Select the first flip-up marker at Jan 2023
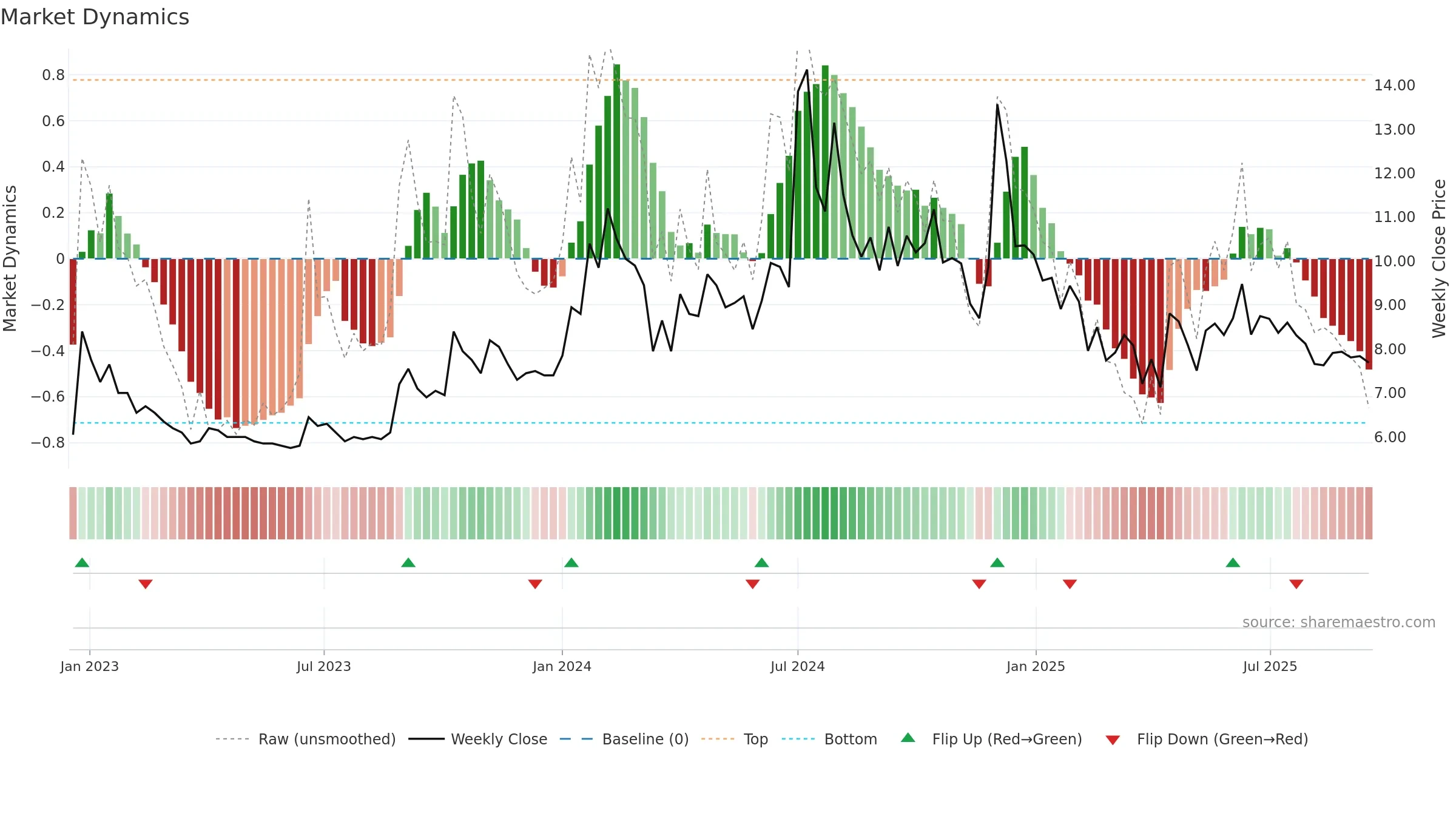The height and width of the screenshot is (819, 1456). [x=82, y=562]
